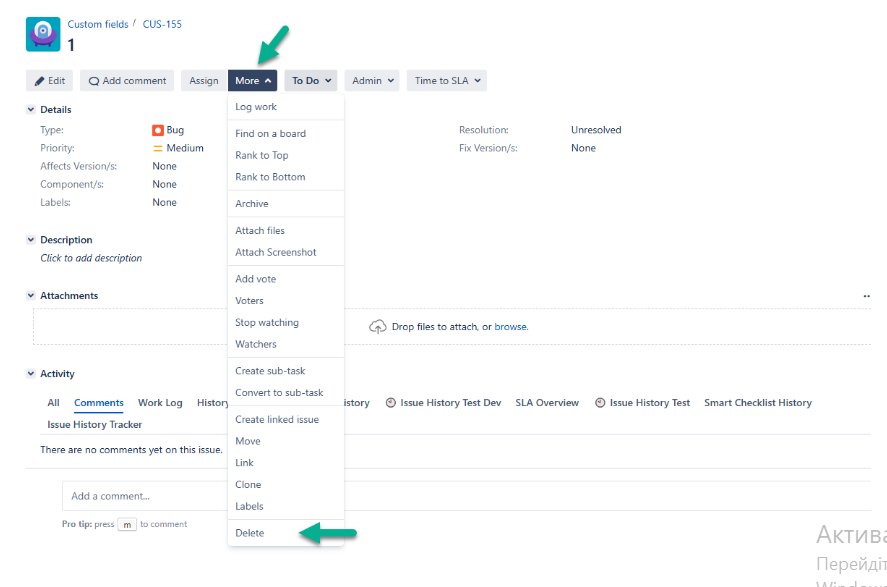Click the Assign button
The height and width of the screenshot is (587, 887).
point(204,80)
